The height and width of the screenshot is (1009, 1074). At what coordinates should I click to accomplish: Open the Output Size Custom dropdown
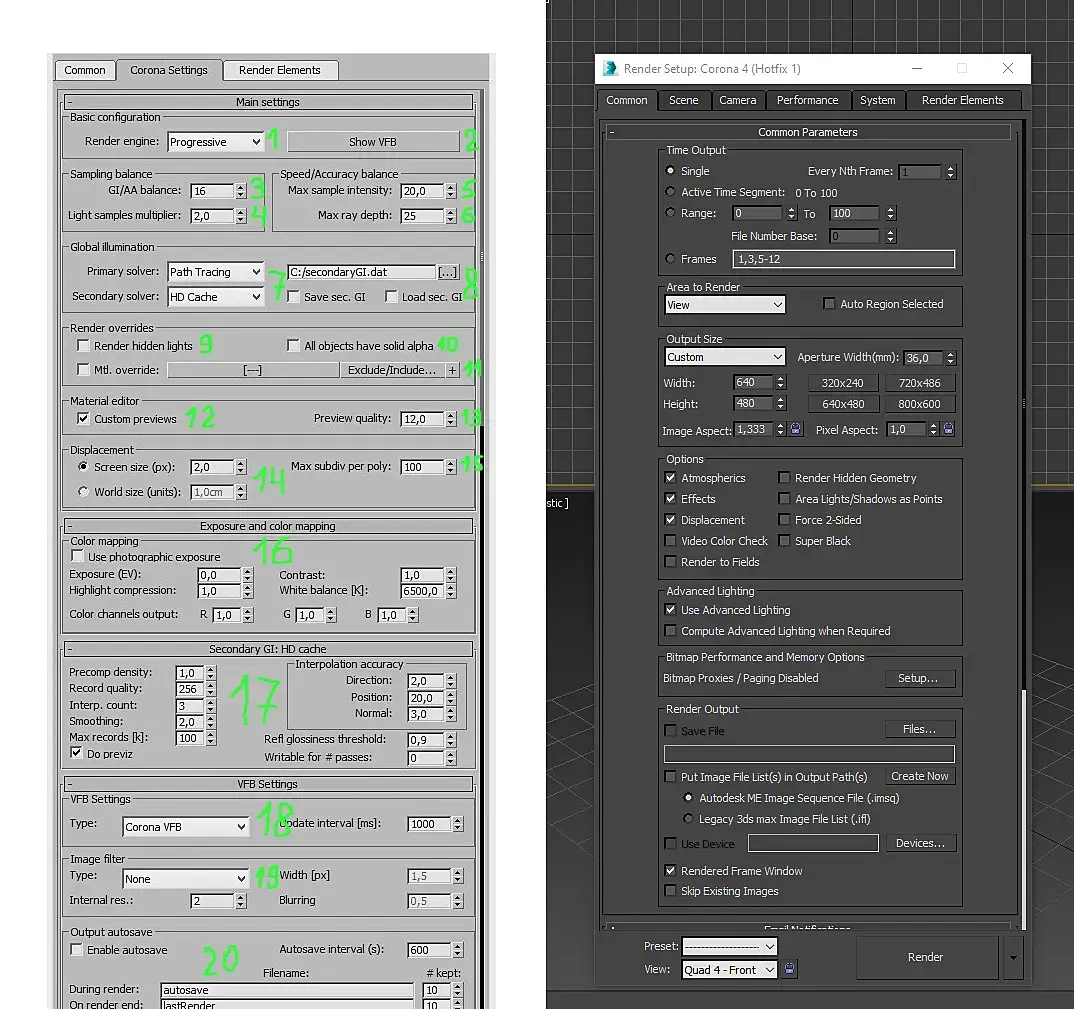(725, 357)
